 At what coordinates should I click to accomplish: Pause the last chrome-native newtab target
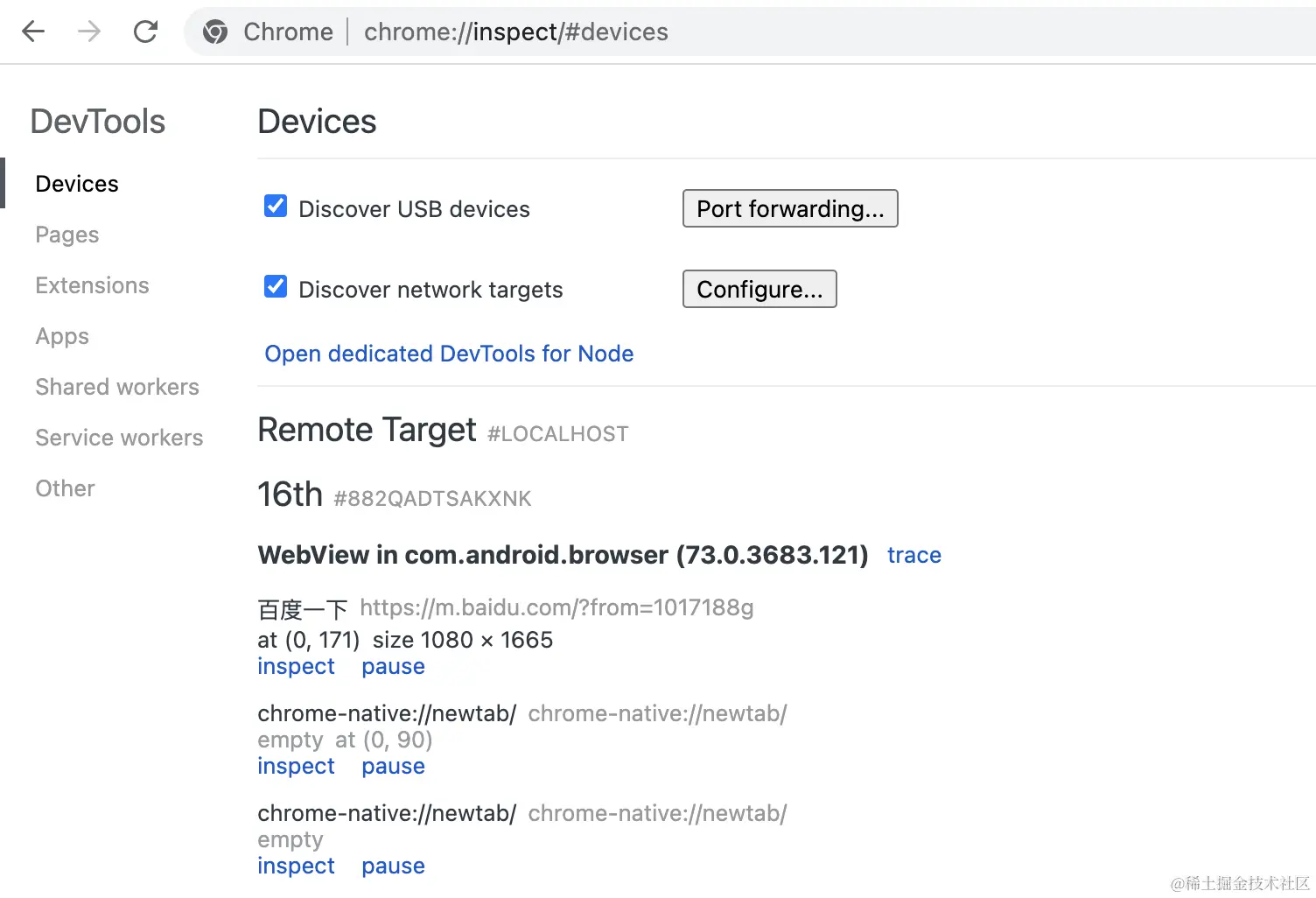pos(393,866)
